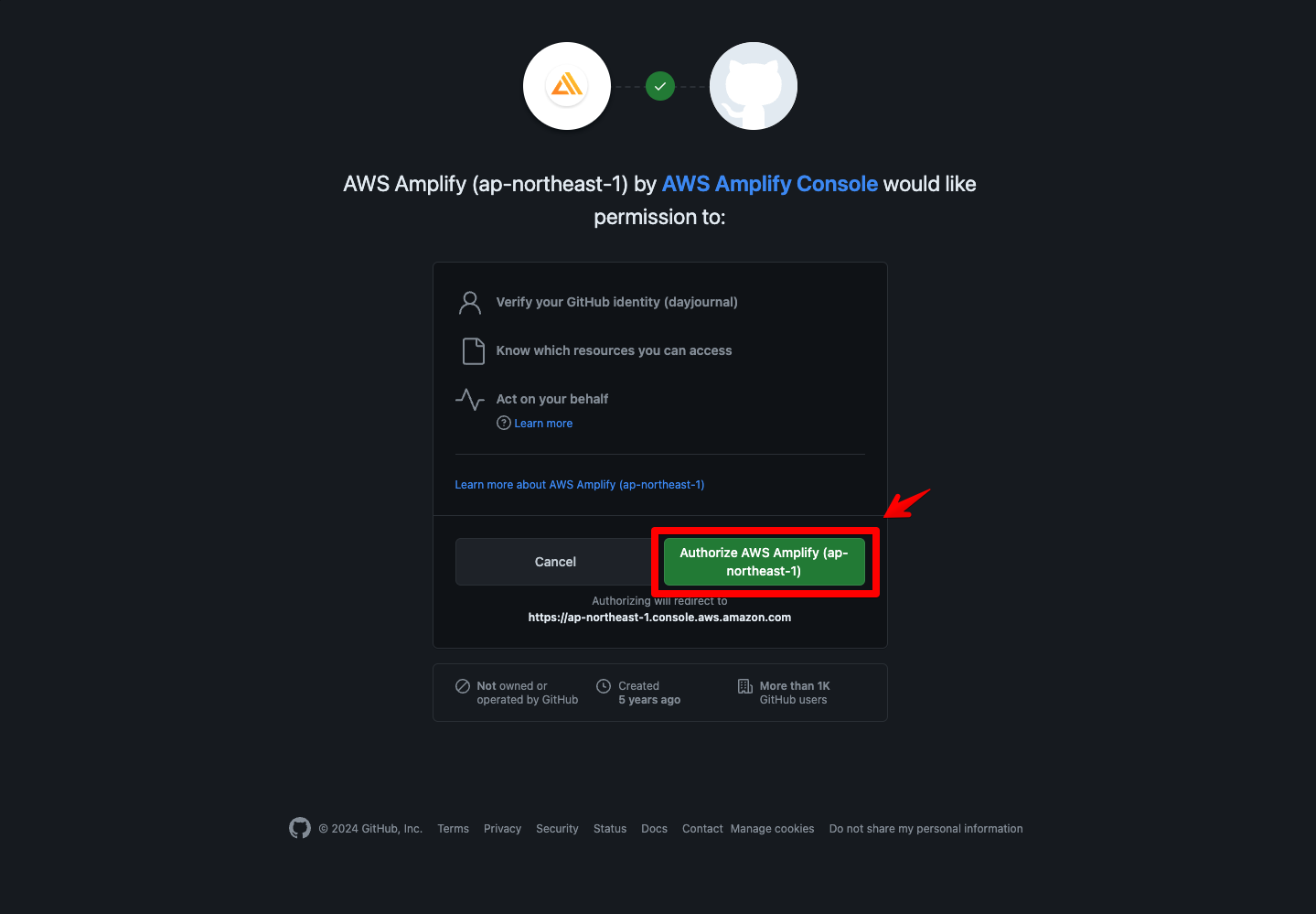Click the person icon beside Verify identity
This screenshot has width=1316, height=914.
[470, 303]
